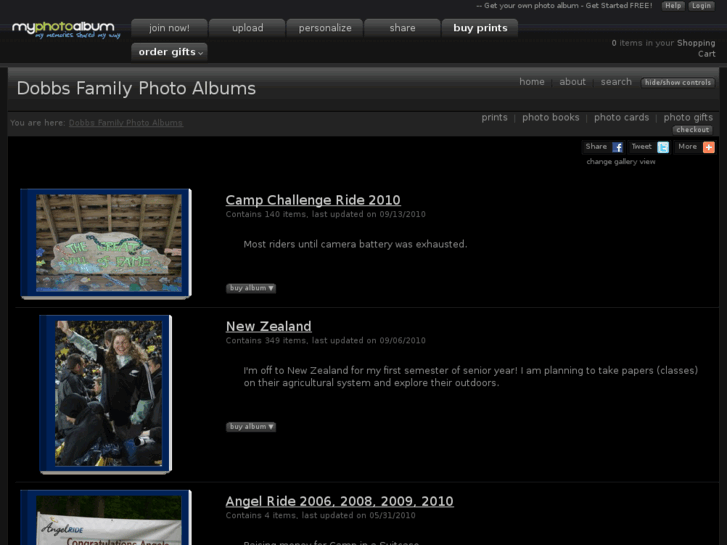Open the Shopping Cart link
Viewport: 727px width, 545px height.
coord(696,48)
